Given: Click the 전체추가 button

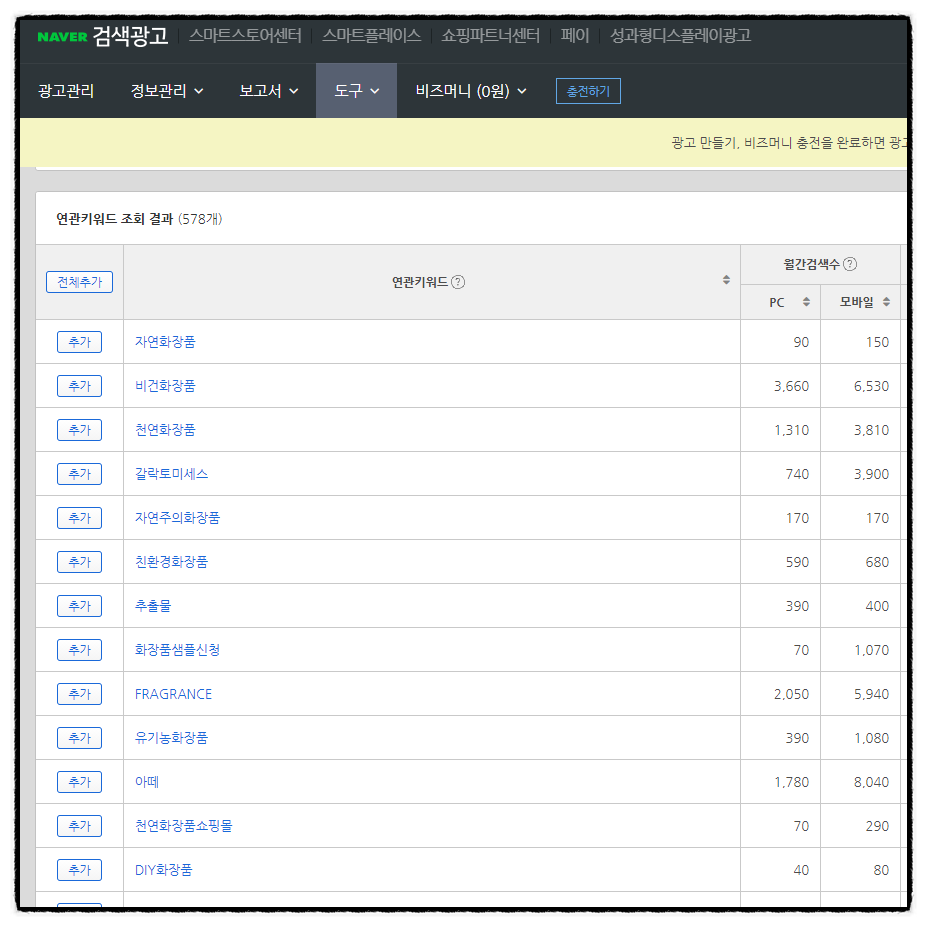Looking at the screenshot, I should tap(79, 282).
